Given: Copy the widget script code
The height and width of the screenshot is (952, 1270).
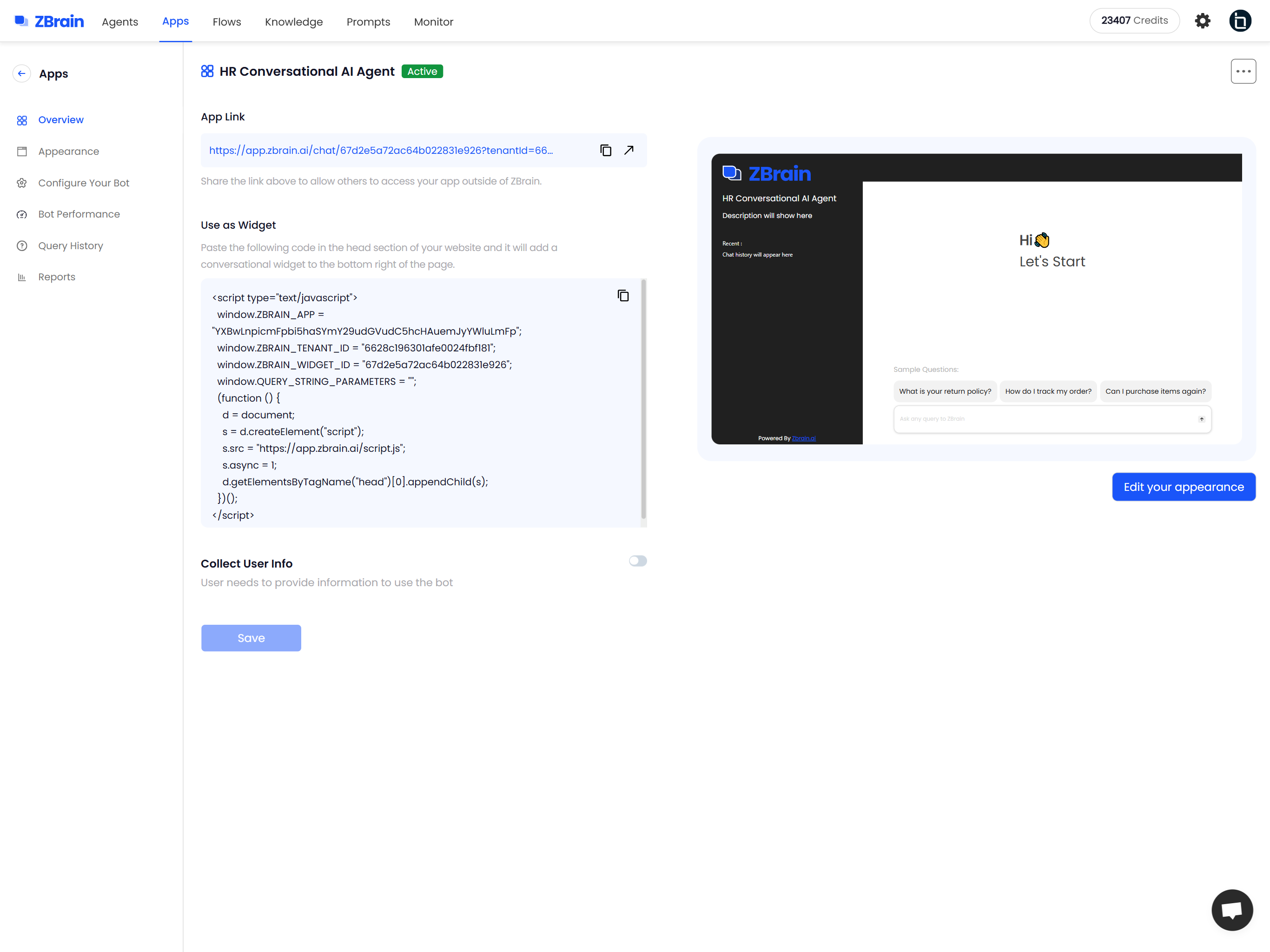Looking at the screenshot, I should click(623, 296).
